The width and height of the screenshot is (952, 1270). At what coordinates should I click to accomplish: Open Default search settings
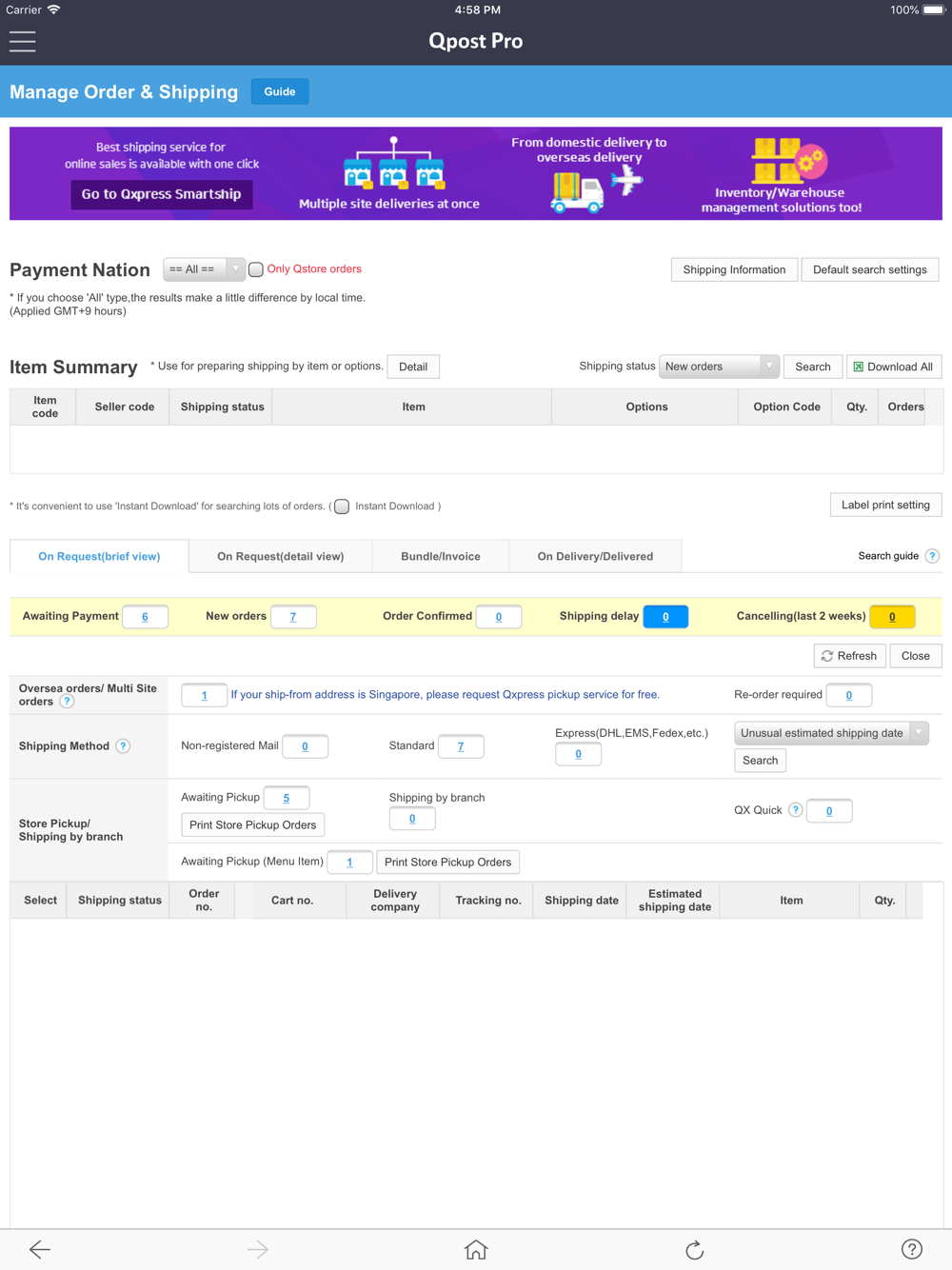pos(870,269)
